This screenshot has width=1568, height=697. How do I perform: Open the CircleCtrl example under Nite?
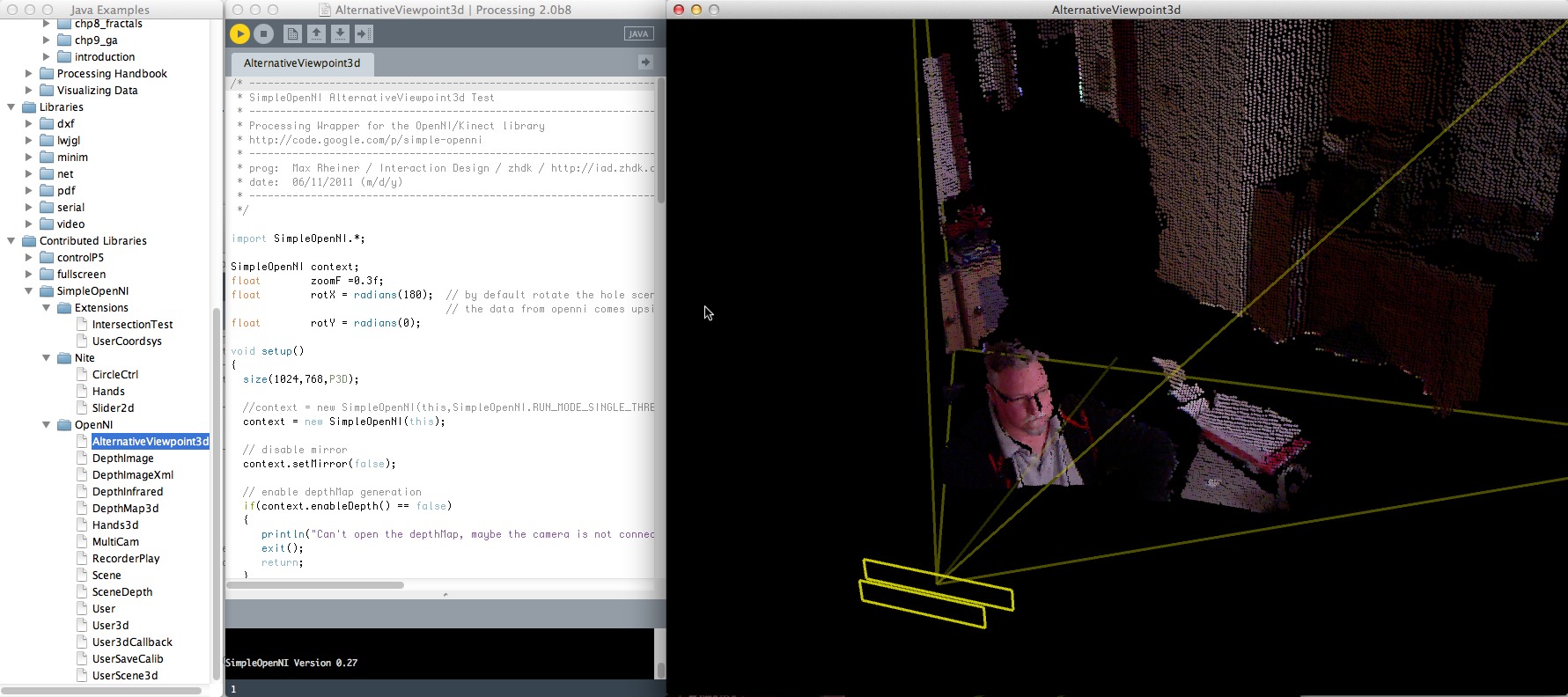click(115, 375)
